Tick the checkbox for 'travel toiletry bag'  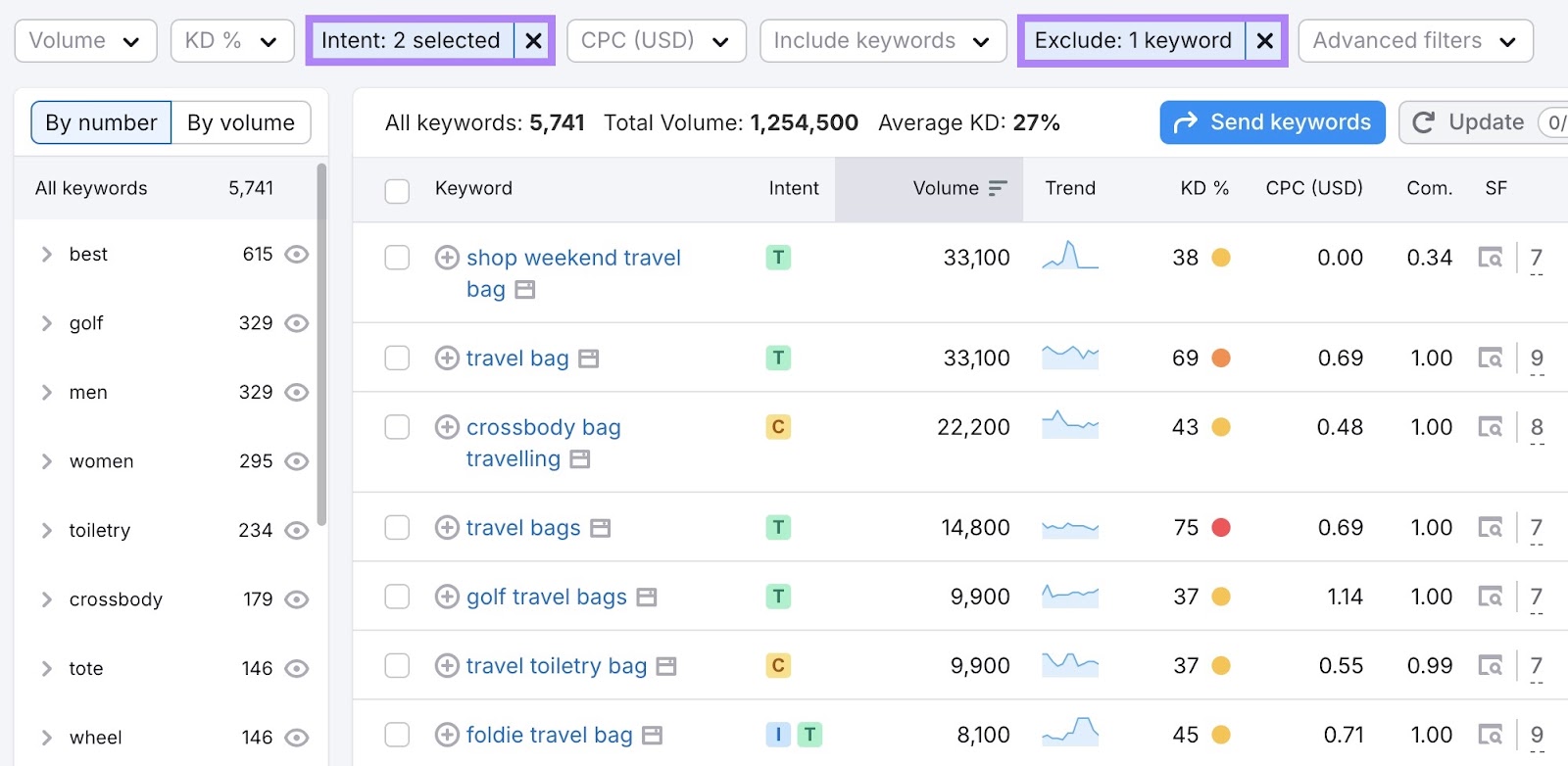[397, 666]
